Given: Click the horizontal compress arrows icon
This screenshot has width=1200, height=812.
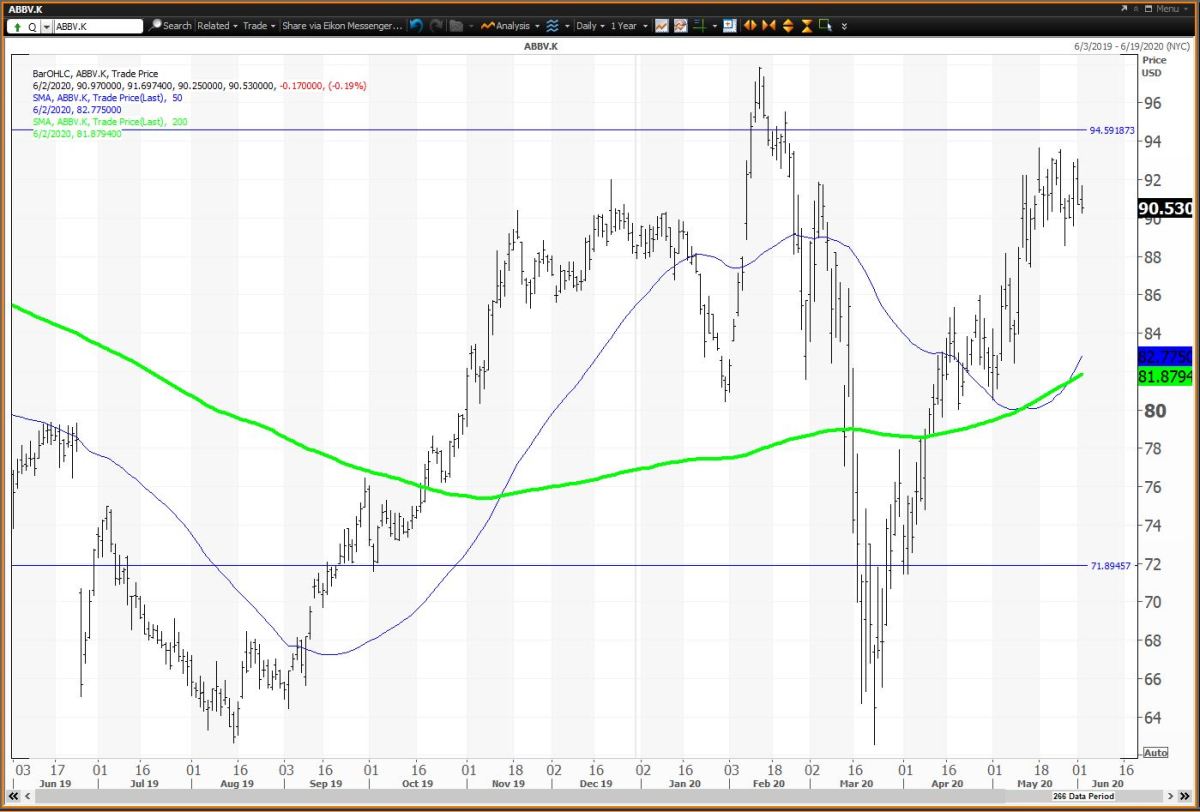Looking at the screenshot, I should [768, 25].
